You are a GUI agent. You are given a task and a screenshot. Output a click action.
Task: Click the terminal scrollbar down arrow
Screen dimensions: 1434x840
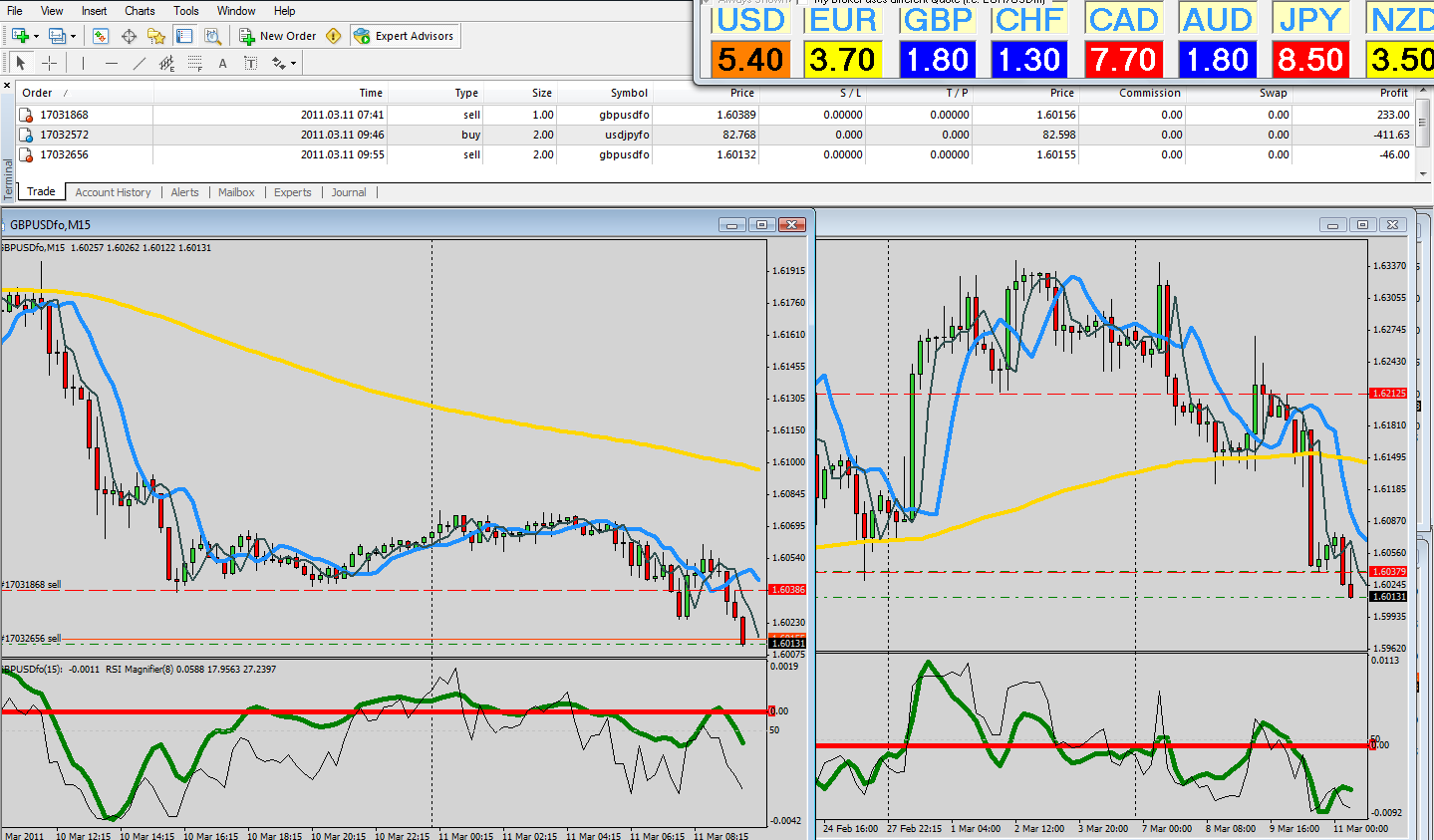[x=1424, y=174]
